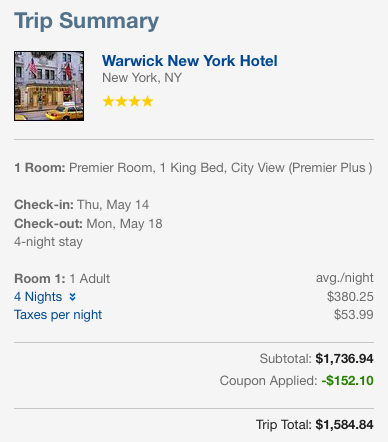Select the $380.25 nightly rate
Screen dimensions: 388x442
tap(350, 296)
